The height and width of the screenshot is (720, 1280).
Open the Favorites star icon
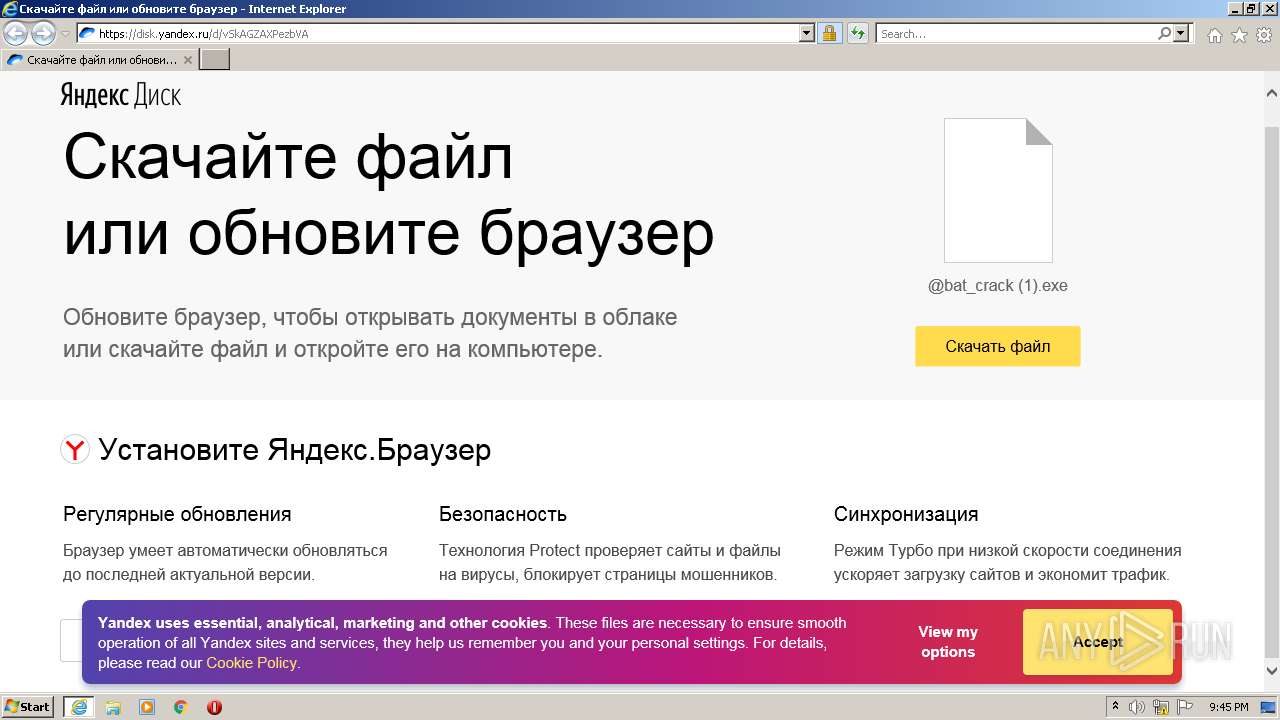1239,35
